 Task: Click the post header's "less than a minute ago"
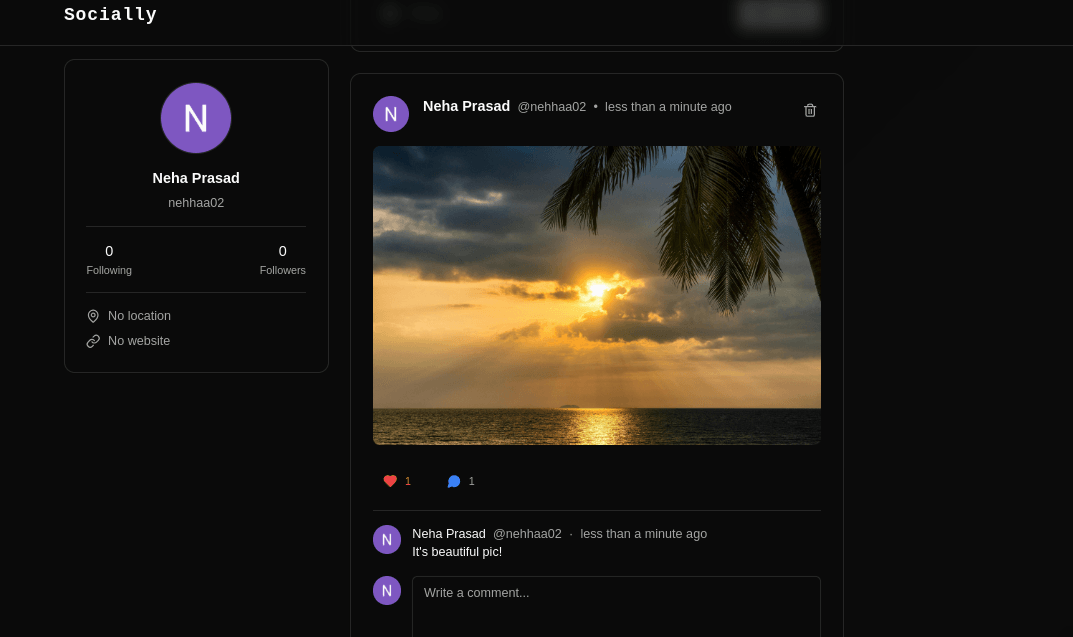pyautogui.click(x=668, y=107)
